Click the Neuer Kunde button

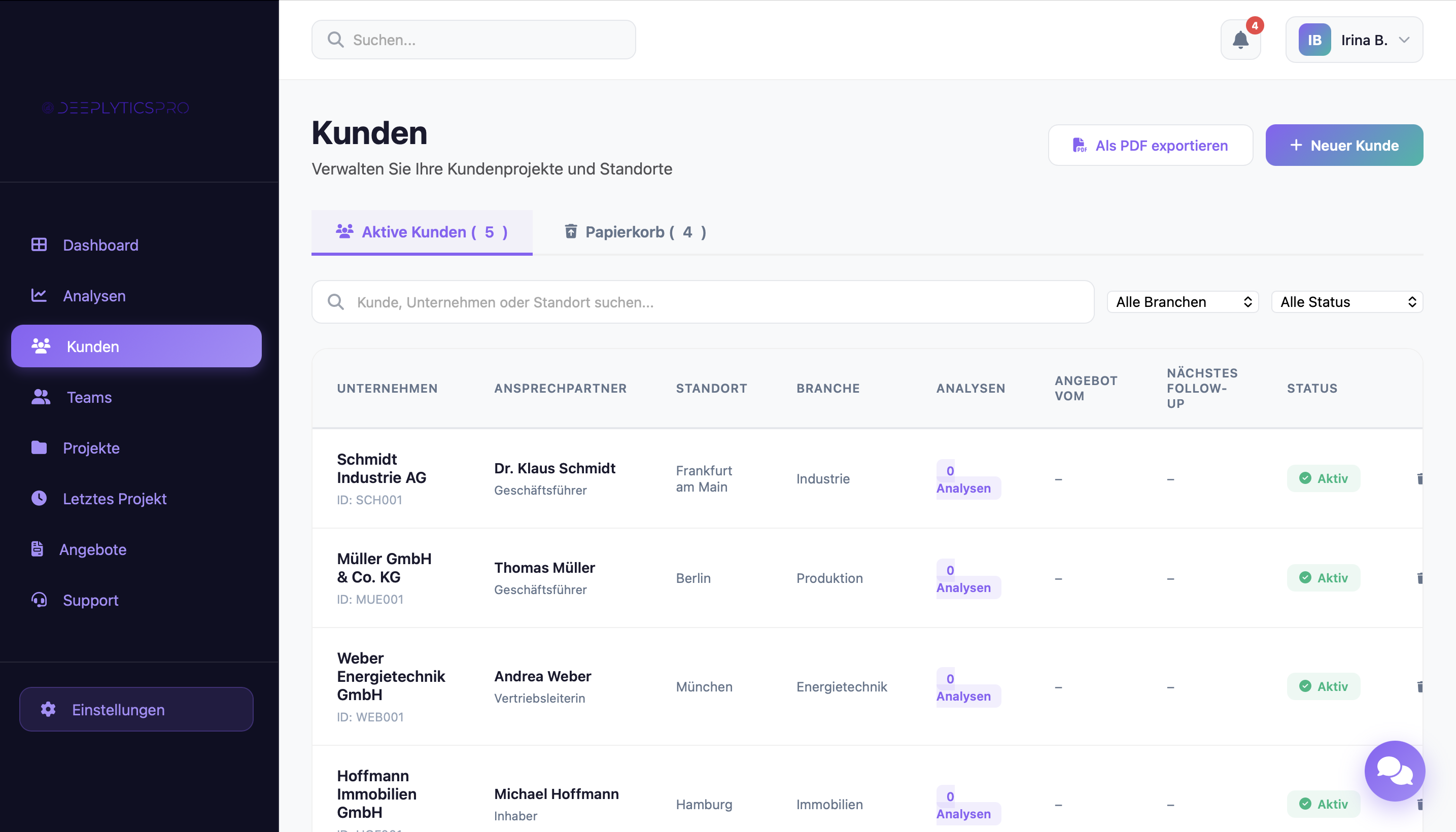(1344, 145)
